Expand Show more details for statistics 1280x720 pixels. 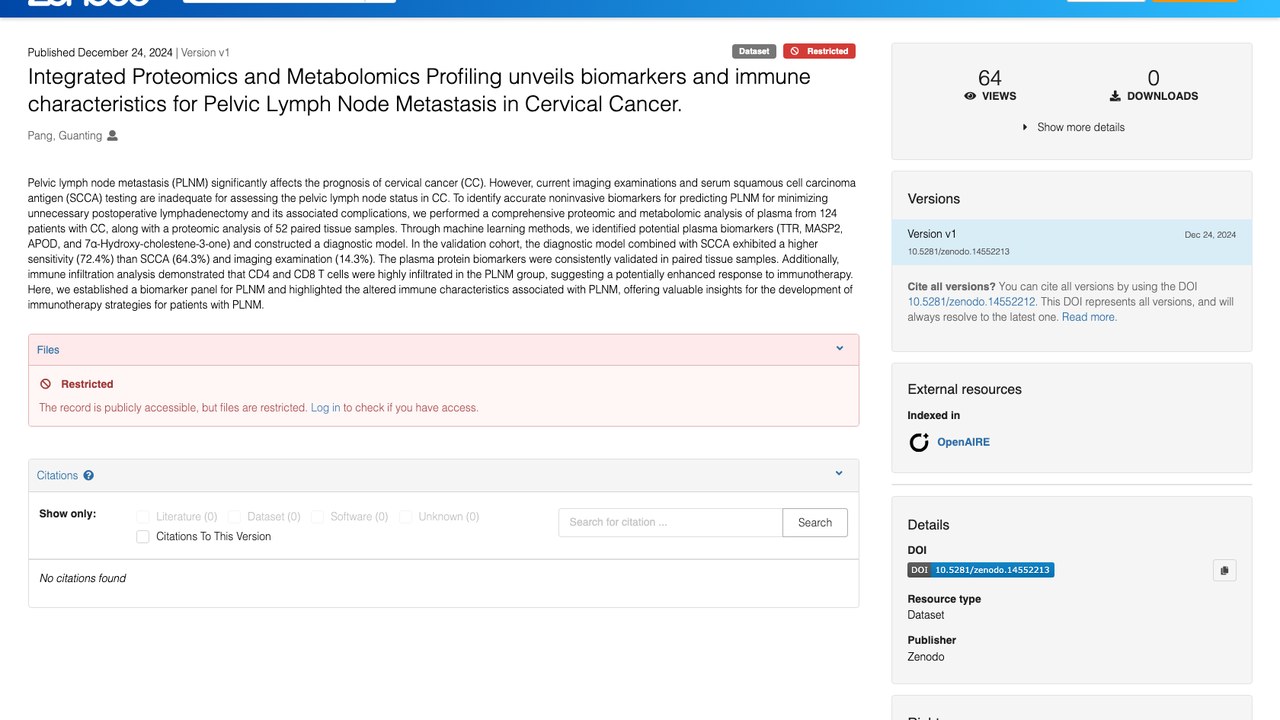pos(1072,127)
